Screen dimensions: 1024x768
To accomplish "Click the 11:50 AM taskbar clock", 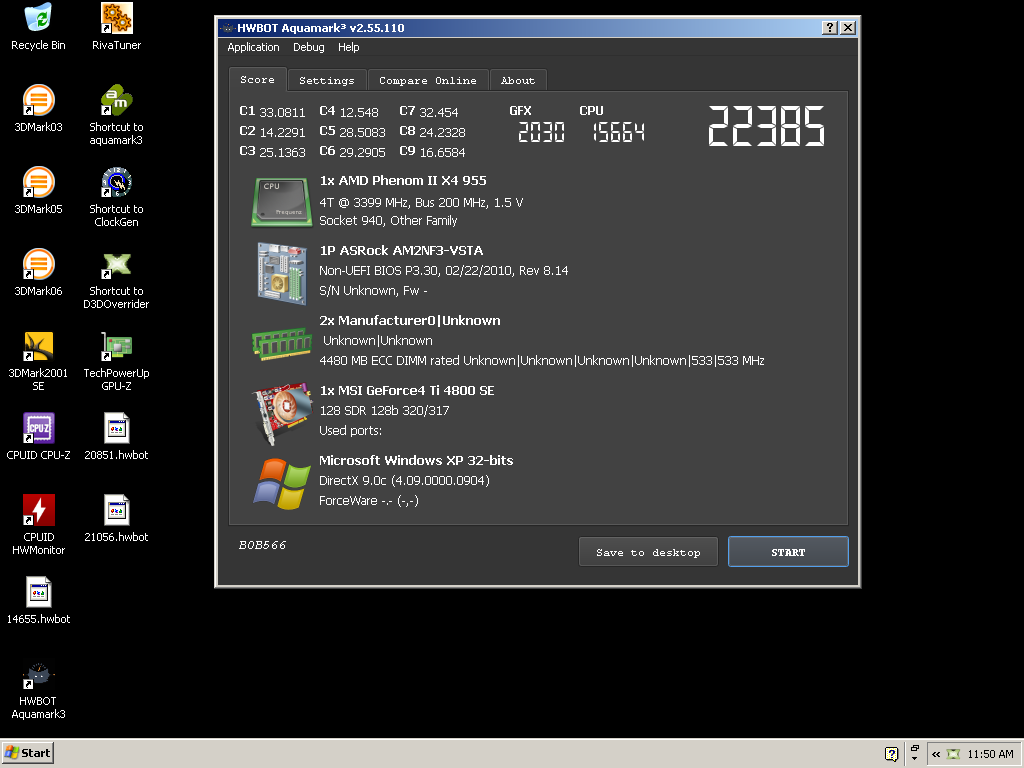I will 991,754.
